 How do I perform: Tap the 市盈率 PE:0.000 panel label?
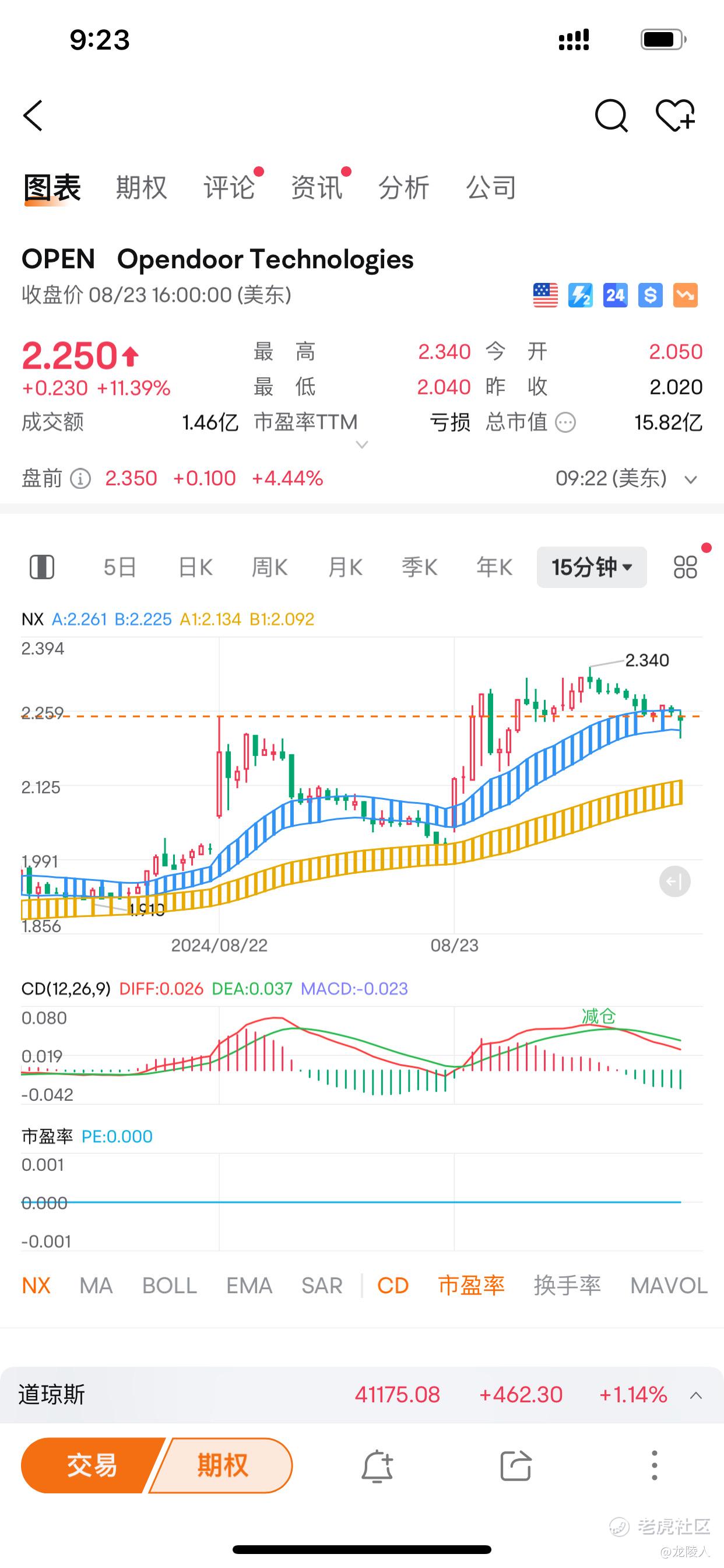pyautogui.click(x=87, y=1136)
